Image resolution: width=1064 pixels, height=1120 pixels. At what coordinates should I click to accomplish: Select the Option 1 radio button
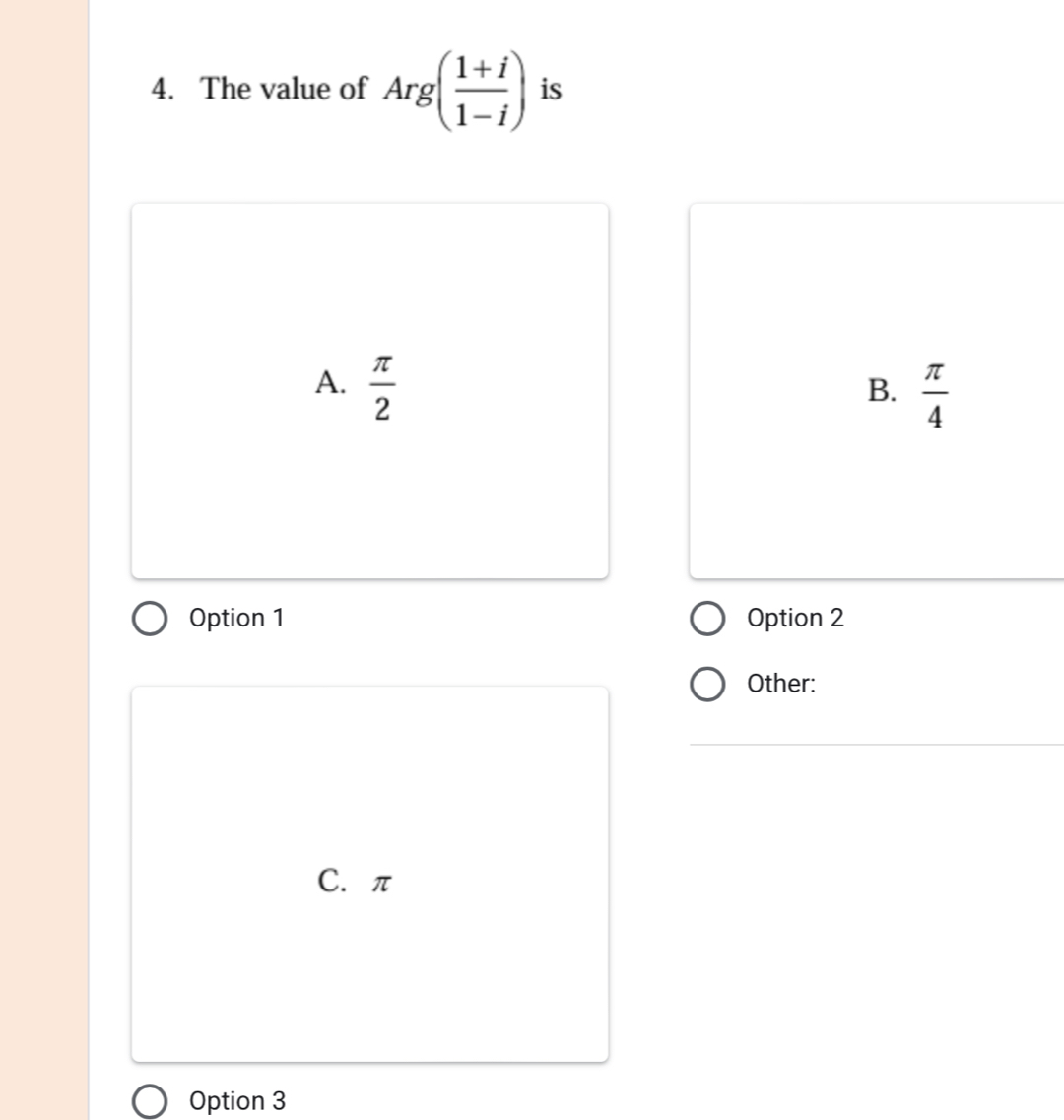point(150,620)
